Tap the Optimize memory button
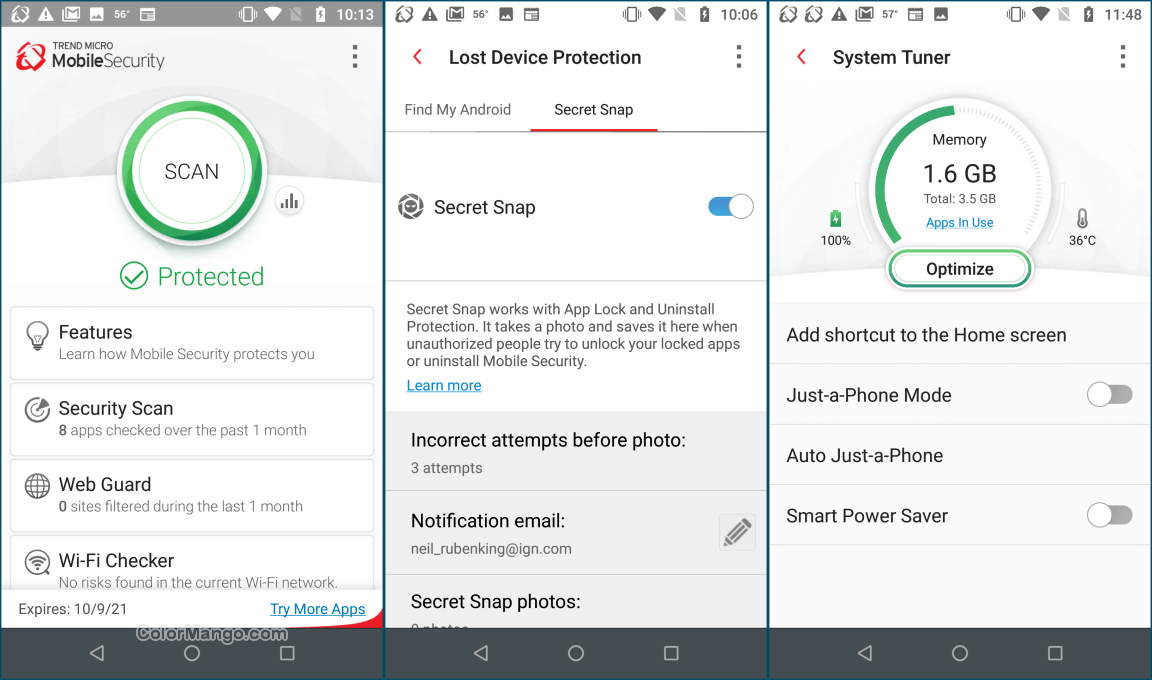Viewport: 1152px width, 680px height. point(960,269)
